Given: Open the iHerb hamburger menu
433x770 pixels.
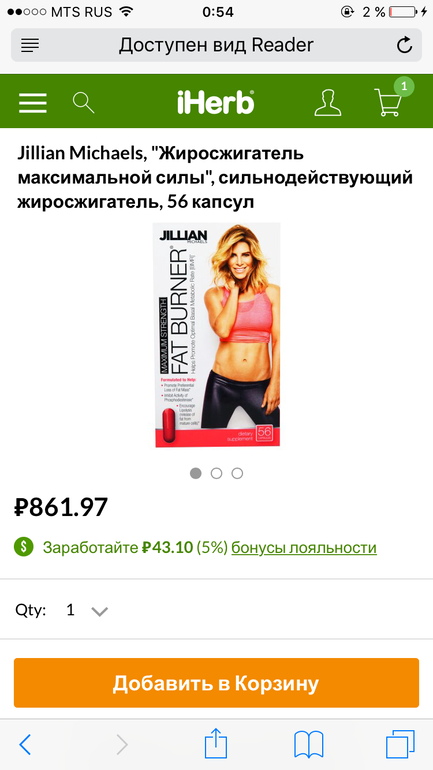Looking at the screenshot, I should (33, 103).
